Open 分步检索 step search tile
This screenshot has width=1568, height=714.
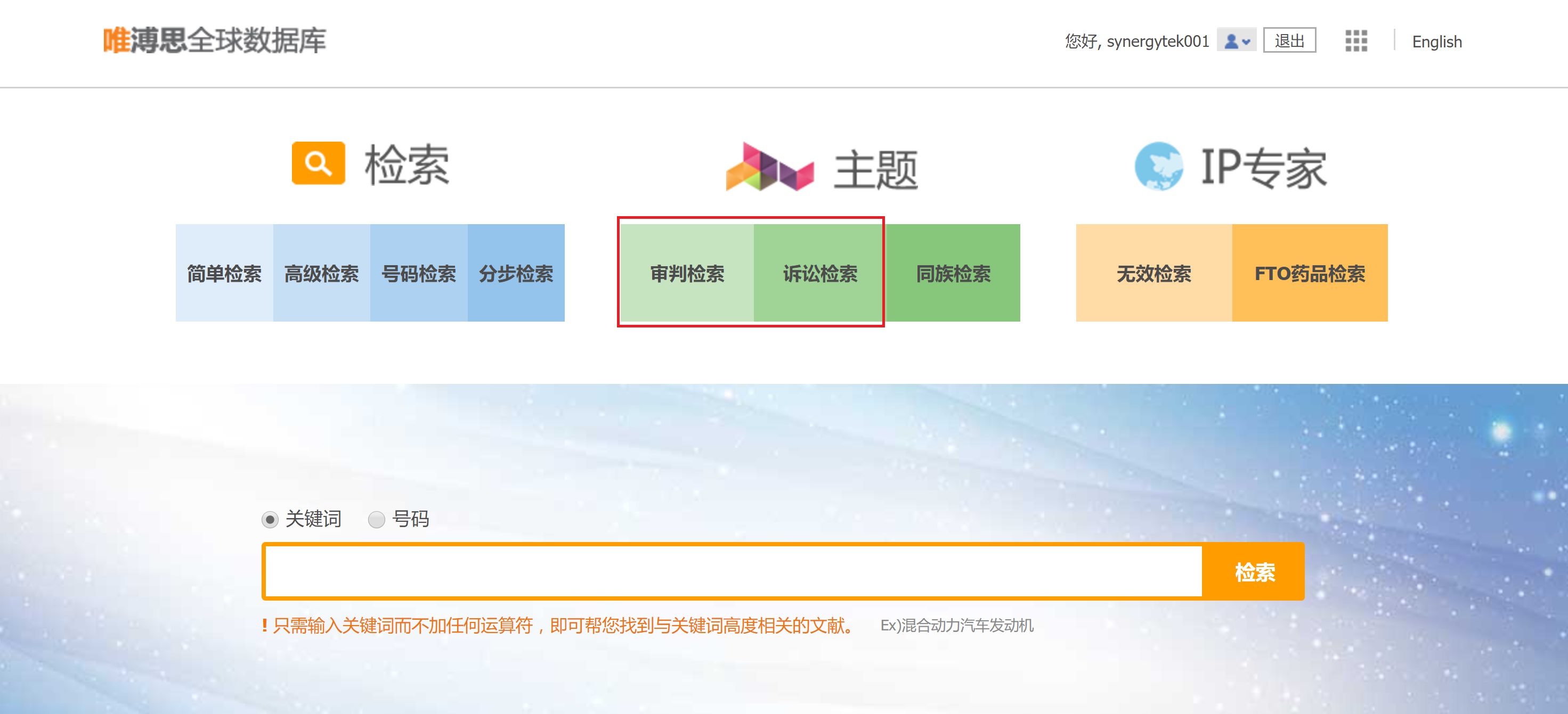click(x=516, y=273)
